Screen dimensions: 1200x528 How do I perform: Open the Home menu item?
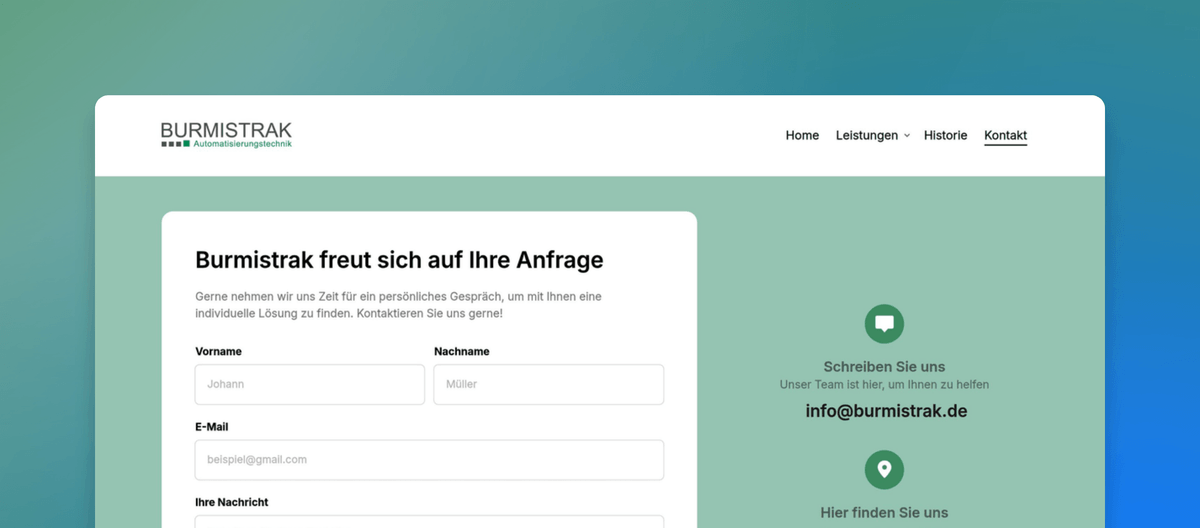(x=802, y=135)
